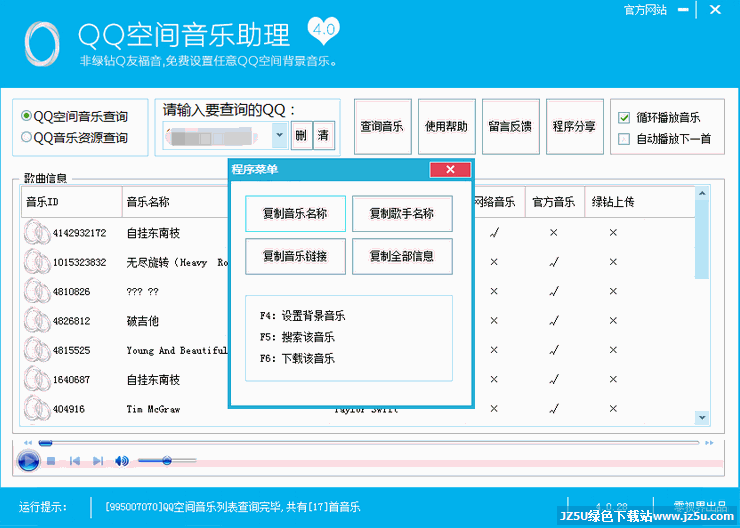Open the QQ number dropdown arrow

[279, 135]
